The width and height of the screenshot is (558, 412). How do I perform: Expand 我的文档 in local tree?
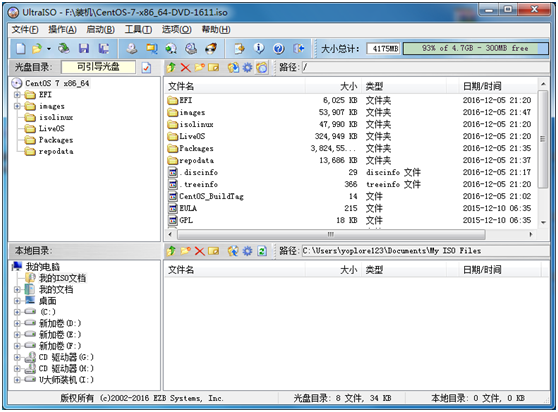click(17, 290)
